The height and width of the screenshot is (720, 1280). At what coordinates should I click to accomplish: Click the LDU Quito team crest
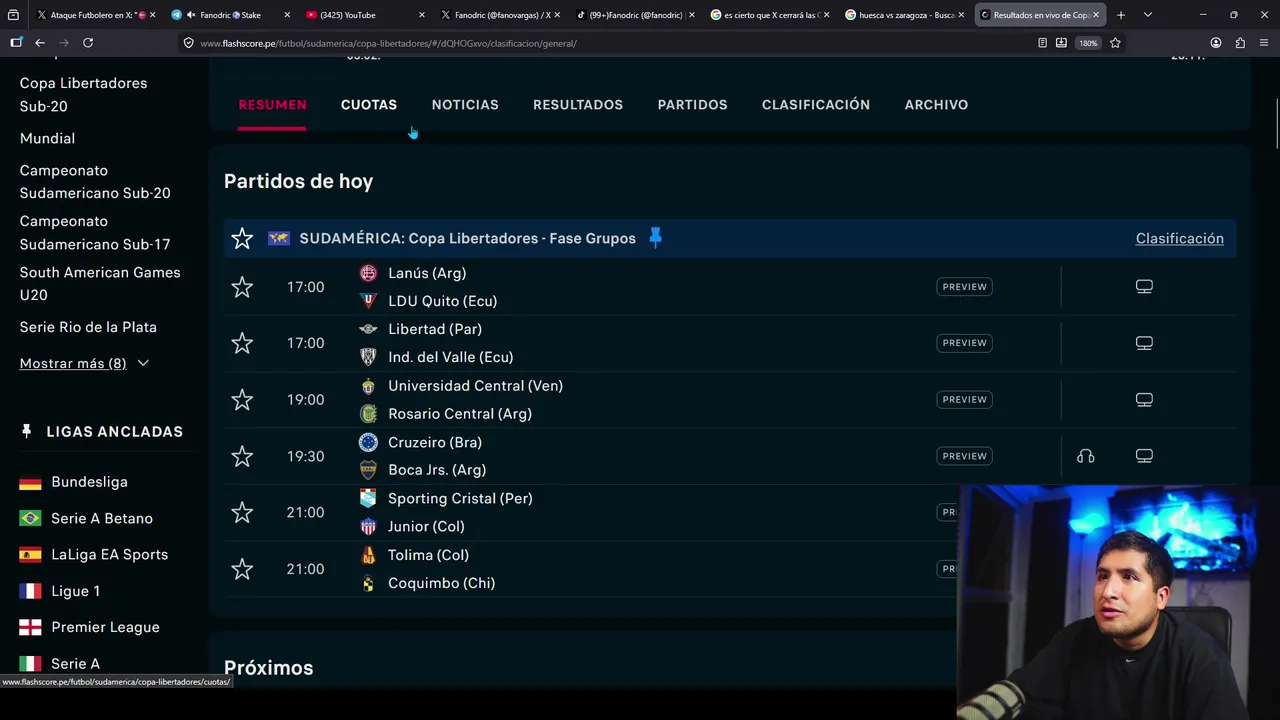tap(368, 301)
